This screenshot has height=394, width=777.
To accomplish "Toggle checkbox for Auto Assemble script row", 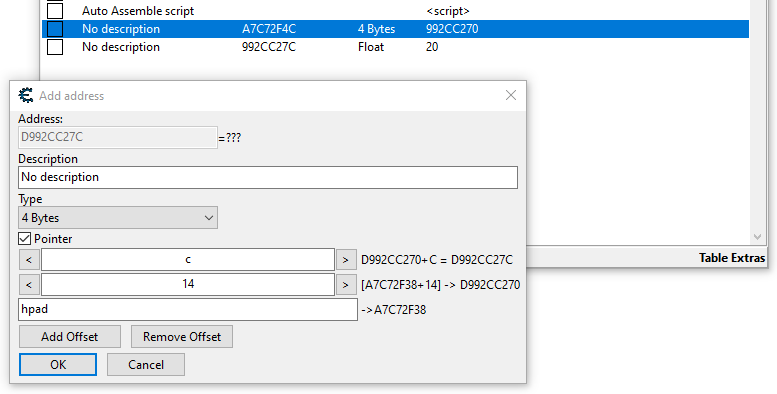I will 55,10.
